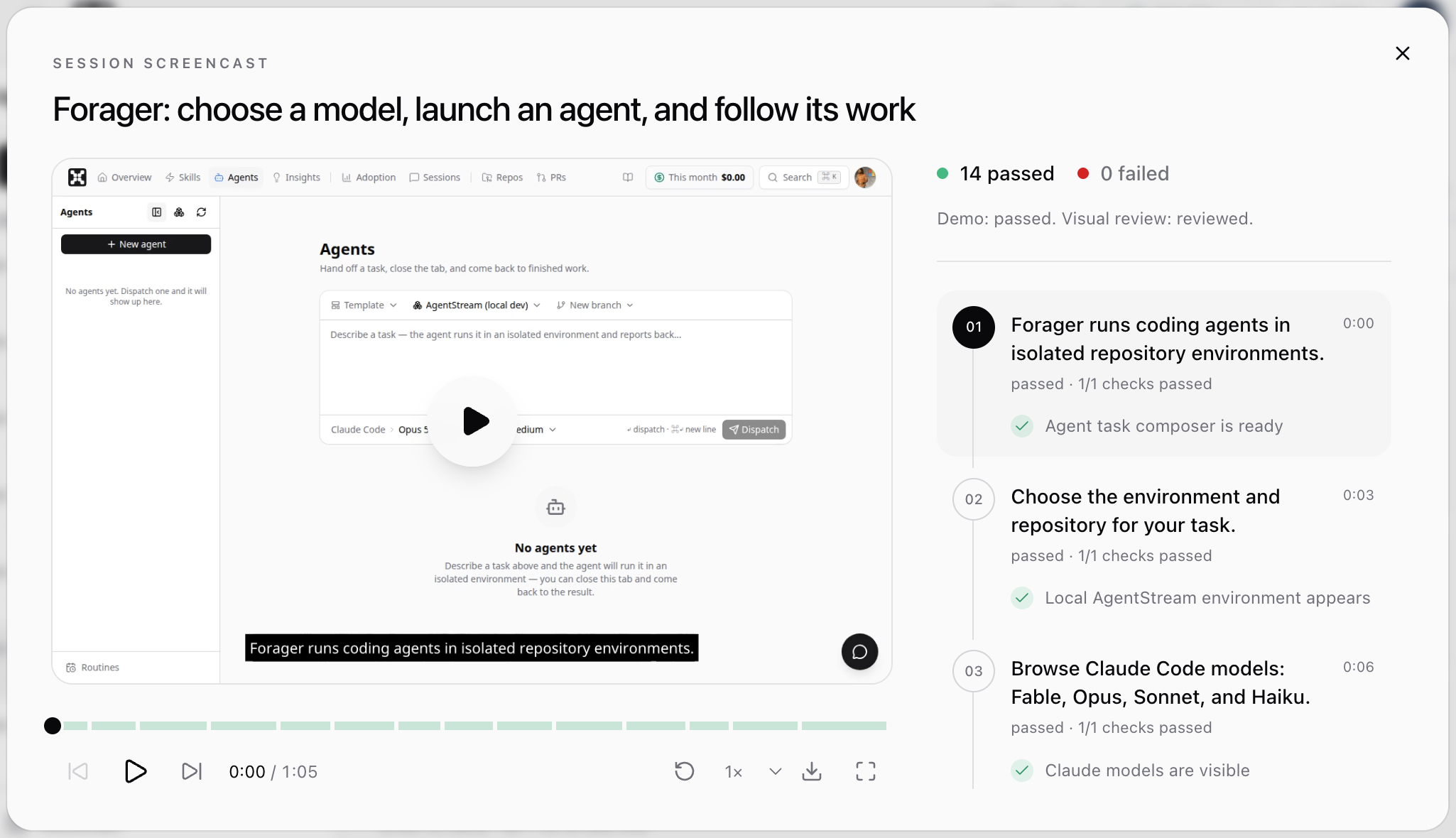Click the Search field
Image resolution: width=1456 pixels, height=838 pixels.
tap(804, 178)
